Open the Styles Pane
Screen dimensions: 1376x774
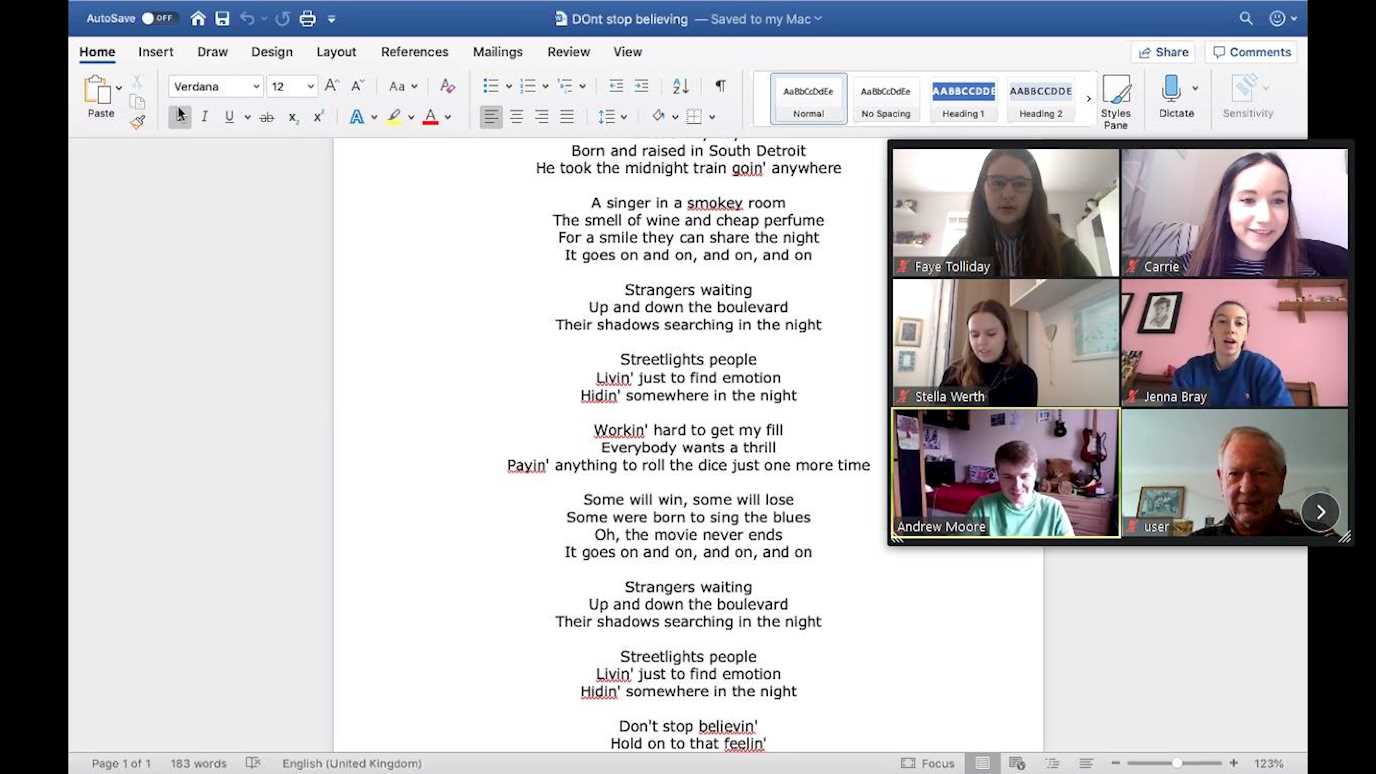(x=1116, y=101)
